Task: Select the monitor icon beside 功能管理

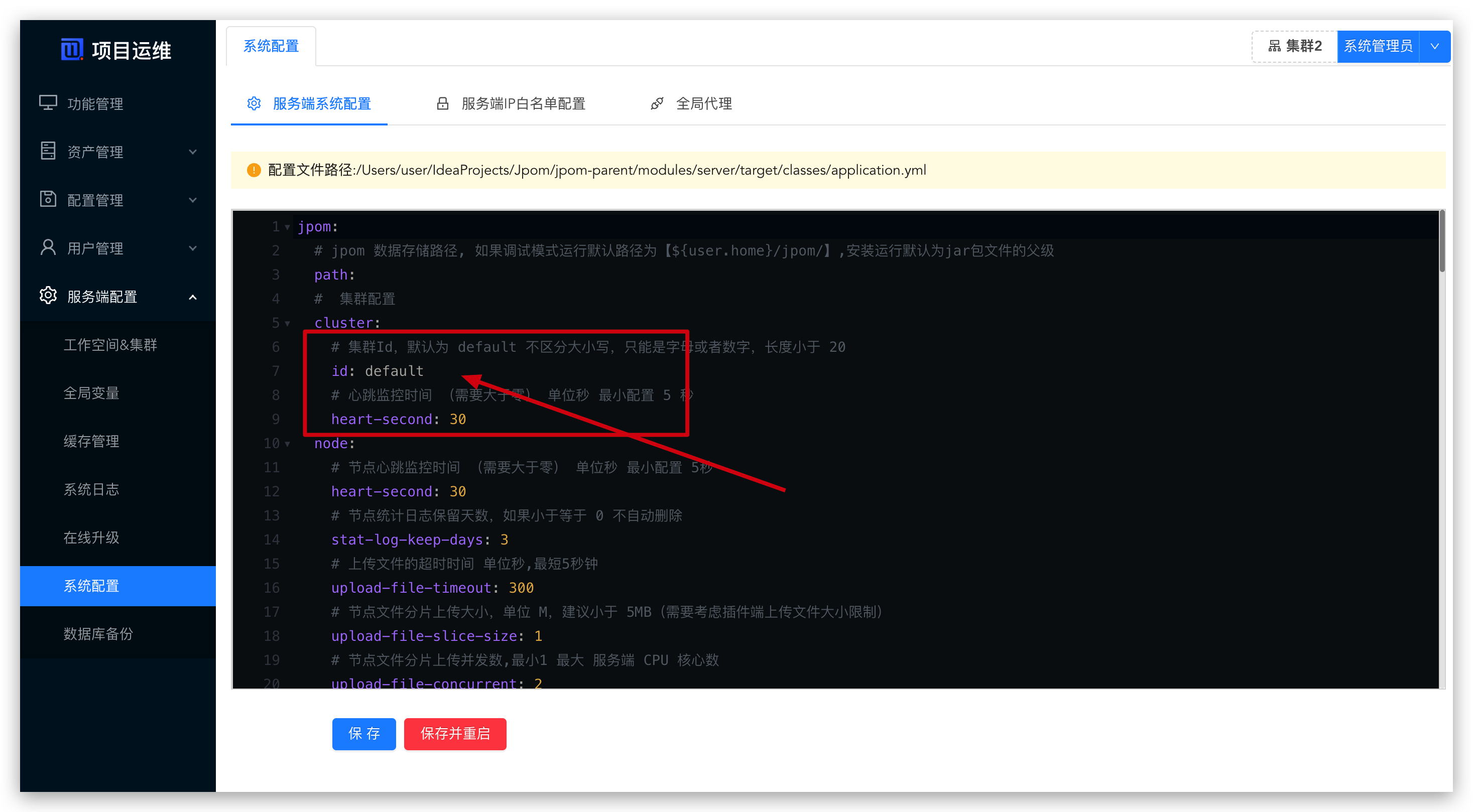Action: click(x=48, y=103)
